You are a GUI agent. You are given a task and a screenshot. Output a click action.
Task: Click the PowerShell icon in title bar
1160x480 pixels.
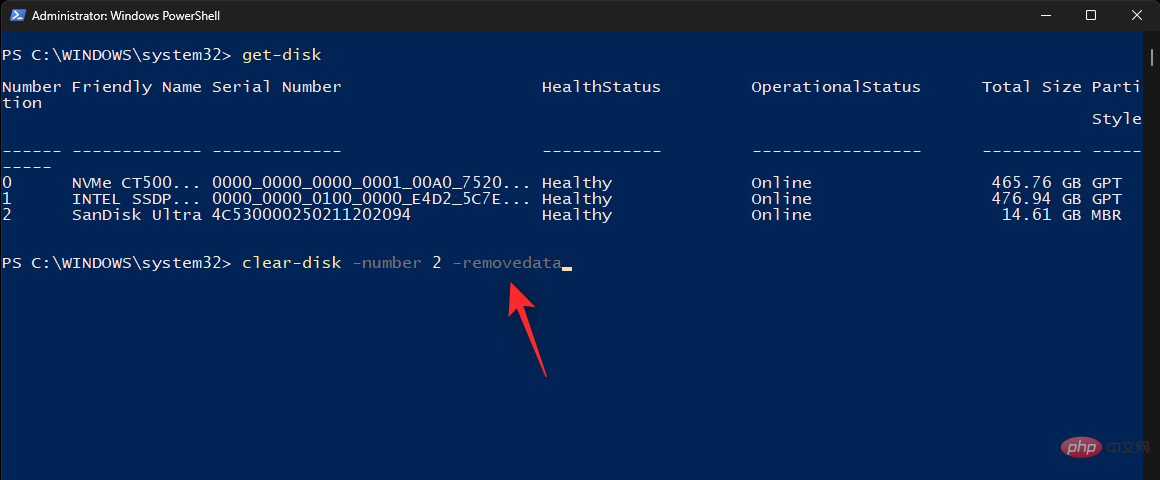click(18, 16)
